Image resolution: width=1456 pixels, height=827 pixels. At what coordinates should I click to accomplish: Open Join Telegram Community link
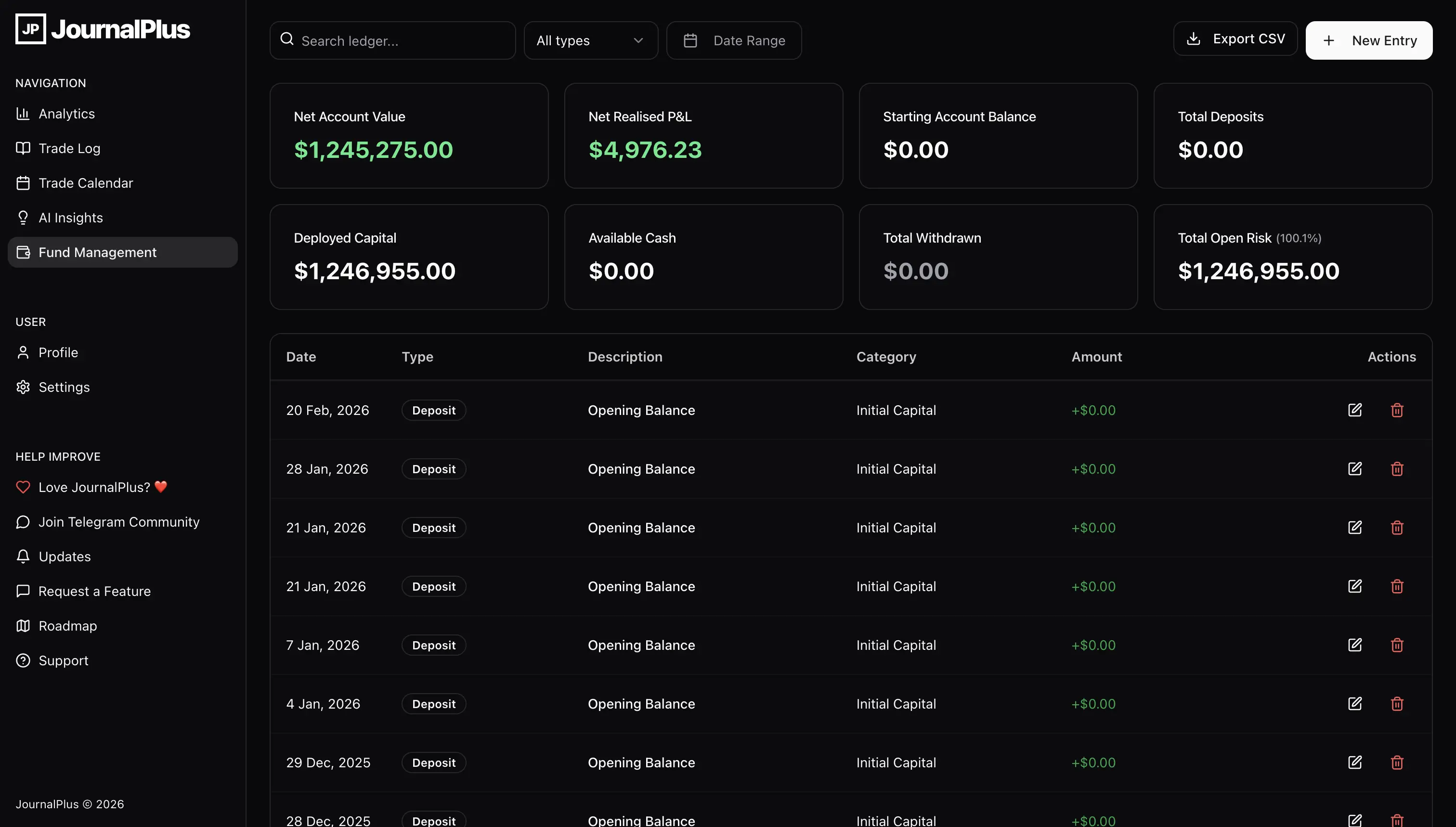pos(119,521)
